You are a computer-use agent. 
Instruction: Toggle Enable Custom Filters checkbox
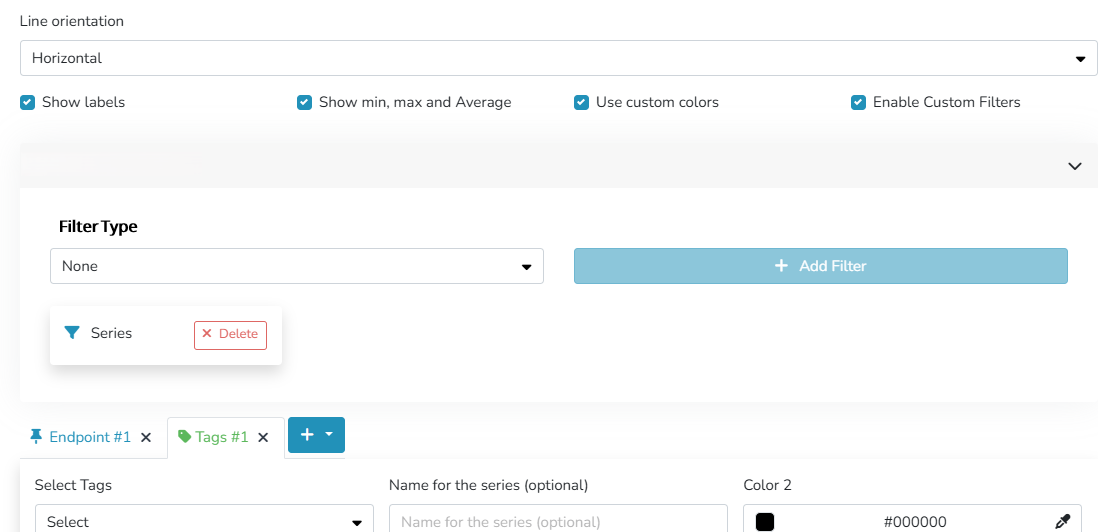point(858,102)
